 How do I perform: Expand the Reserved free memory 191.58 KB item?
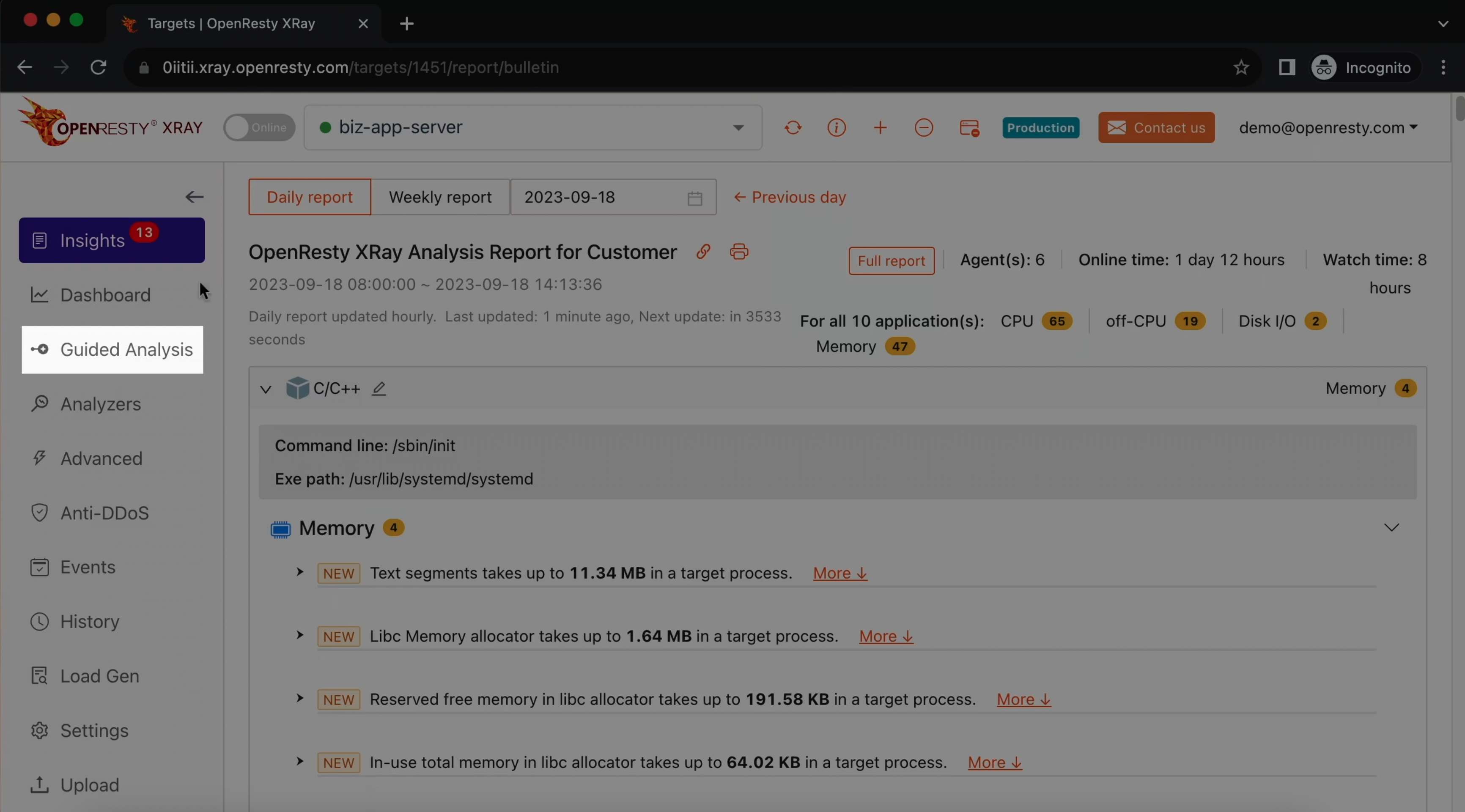coord(300,698)
